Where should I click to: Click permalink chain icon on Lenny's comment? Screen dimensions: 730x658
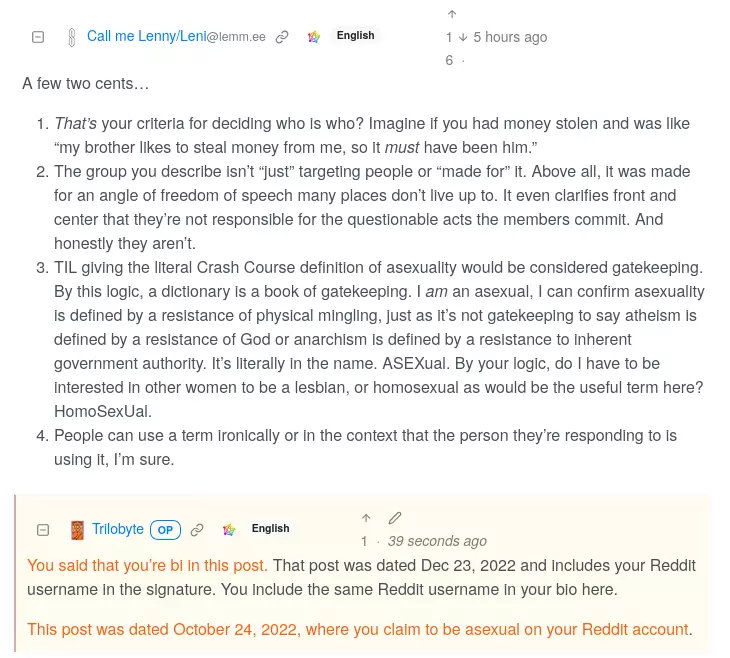click(282, 37)
